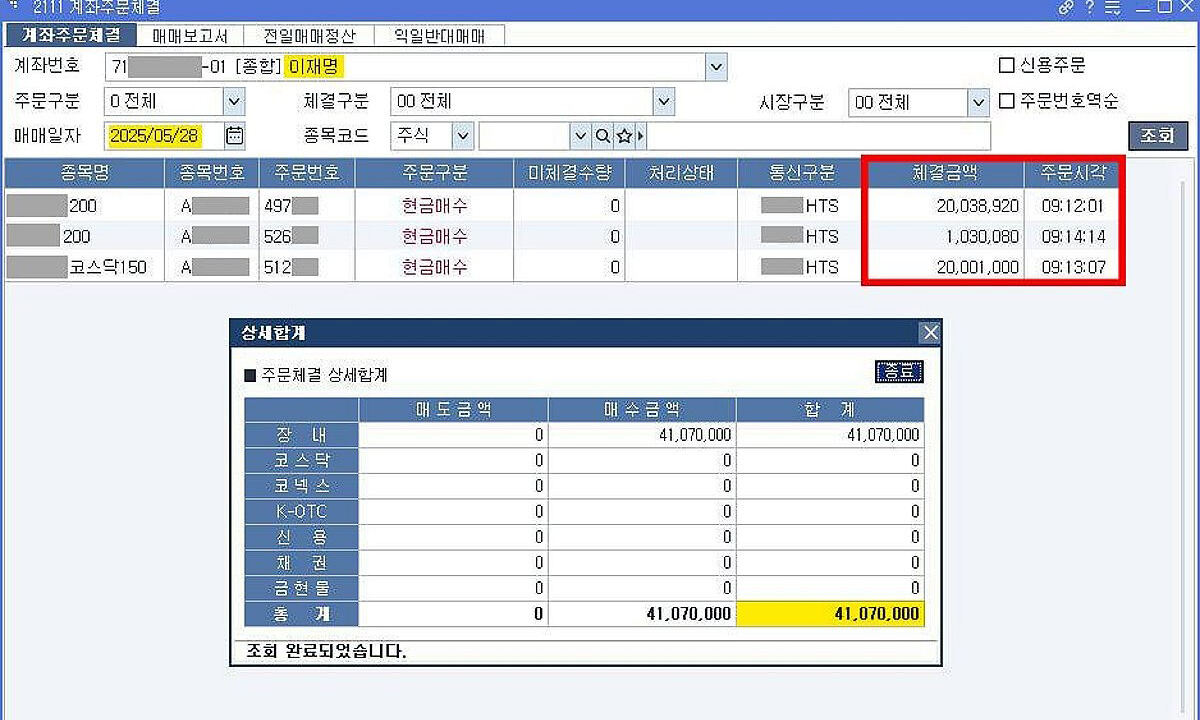The width and height of the screenshot is (1200, 720).
Task: Open the calendar picker for 매매일자
Action: click(234, 135)
